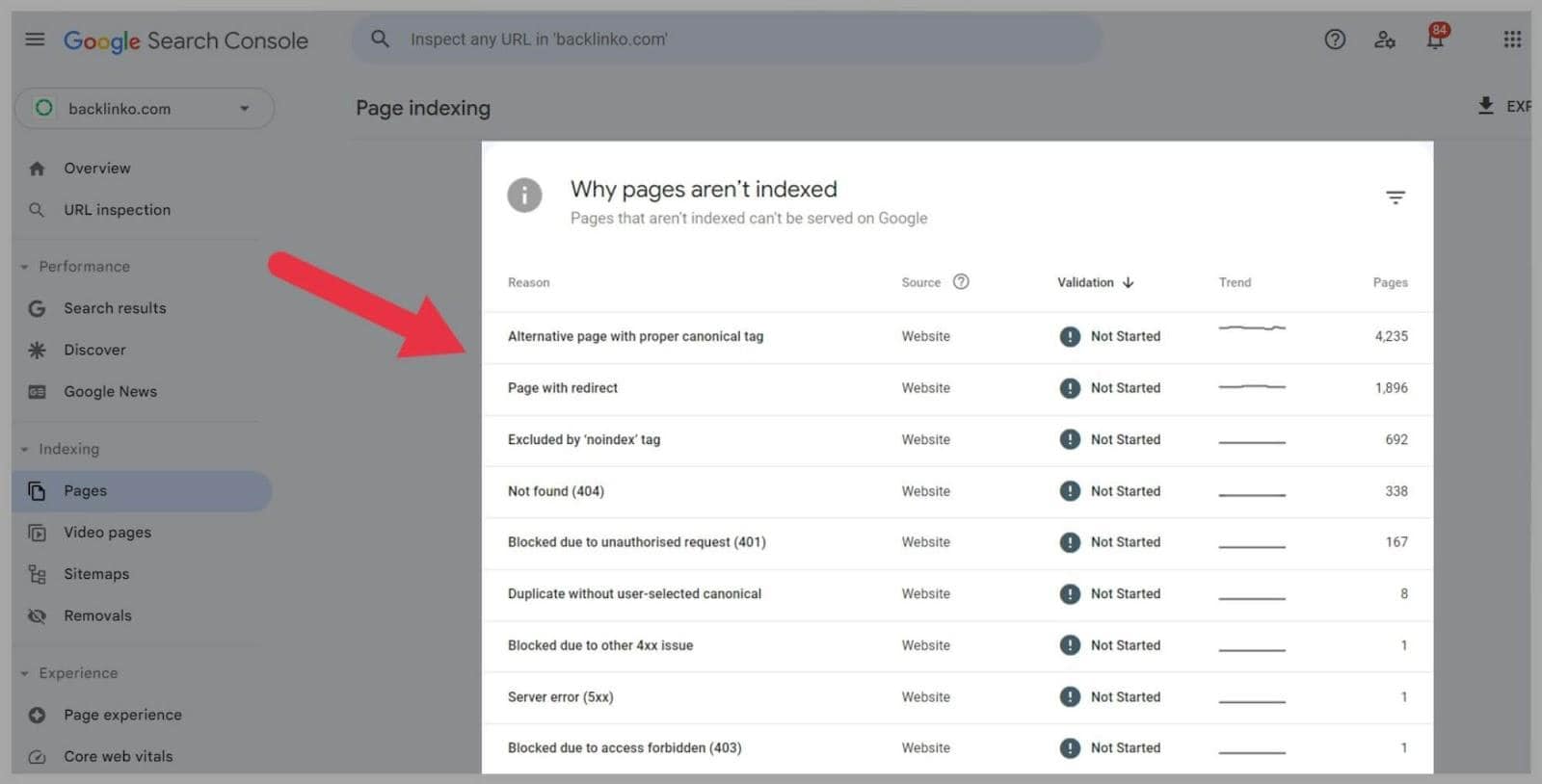
Task: Click the manage users settings icon
Action: (1385, 39)
